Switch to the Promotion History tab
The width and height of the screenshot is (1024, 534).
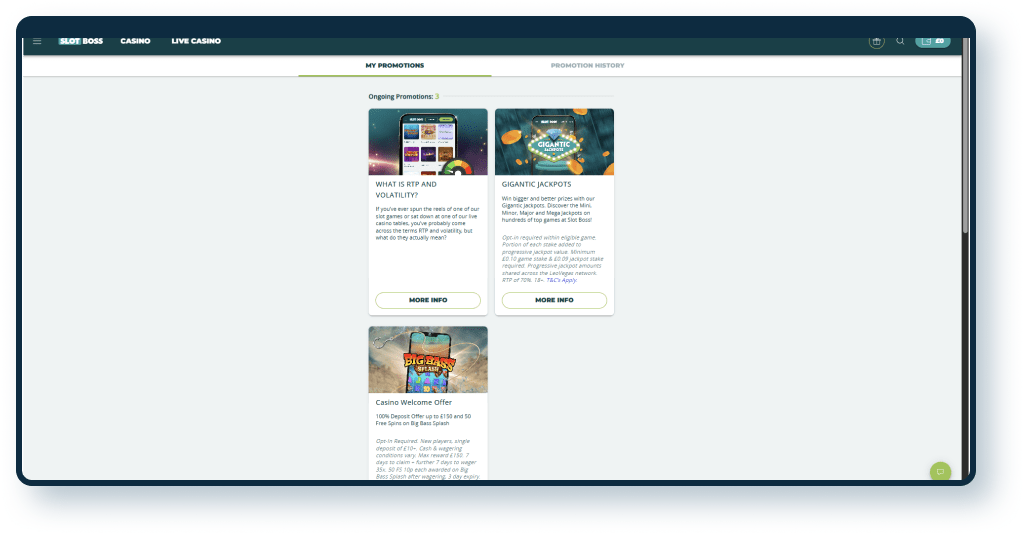tap(587, 65)
